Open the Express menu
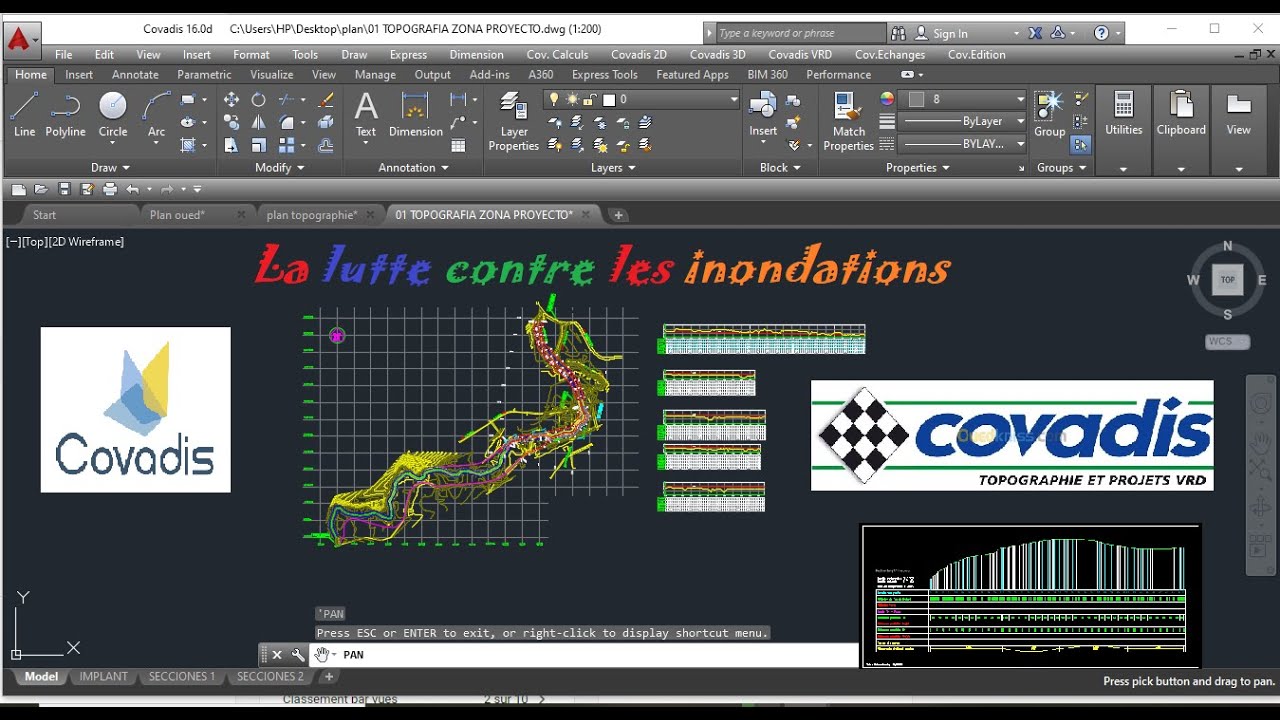 click(408, 55)
